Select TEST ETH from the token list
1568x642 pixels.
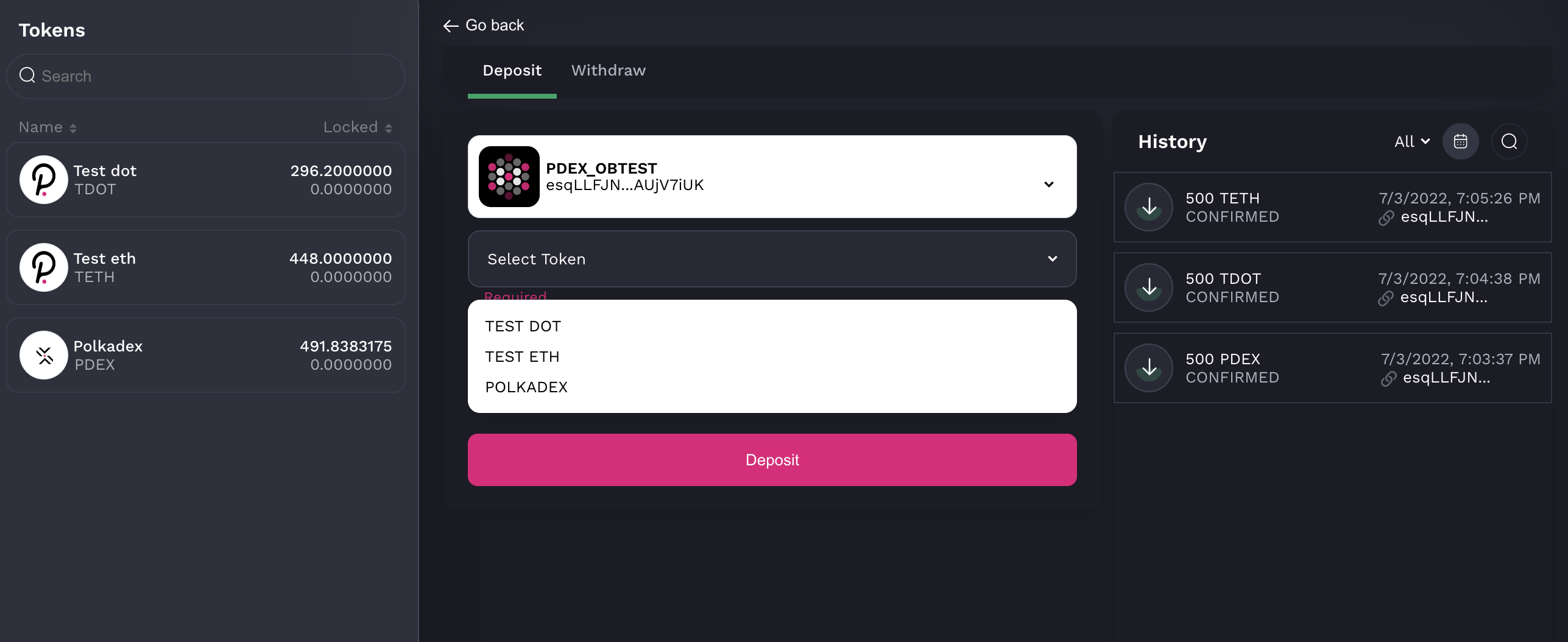pos(522,356)
